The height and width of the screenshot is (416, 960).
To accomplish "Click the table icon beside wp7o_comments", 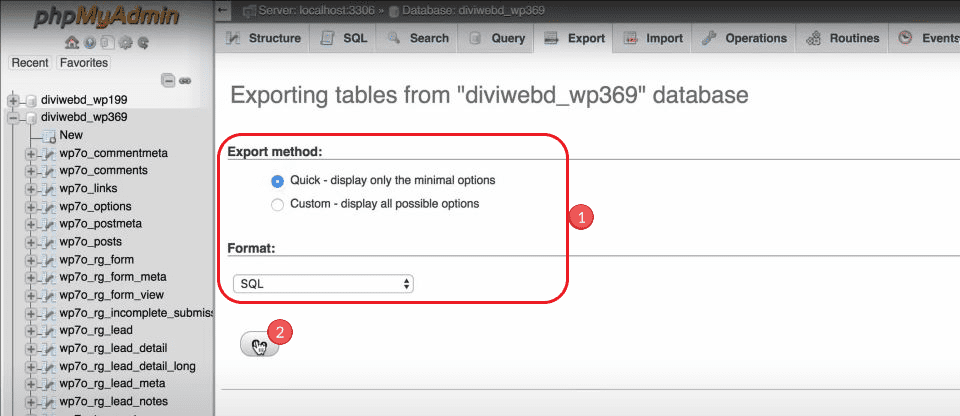I will [49, 171].
